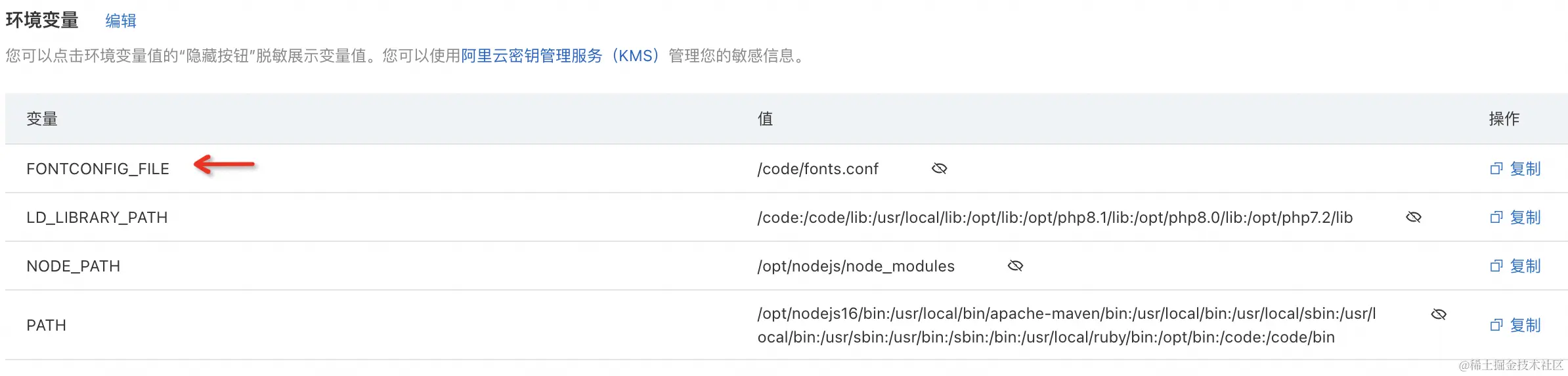Viewport: 1568px width, 376px height.
Task: Click the copy icon in the PATH row
Action: 1496,325
